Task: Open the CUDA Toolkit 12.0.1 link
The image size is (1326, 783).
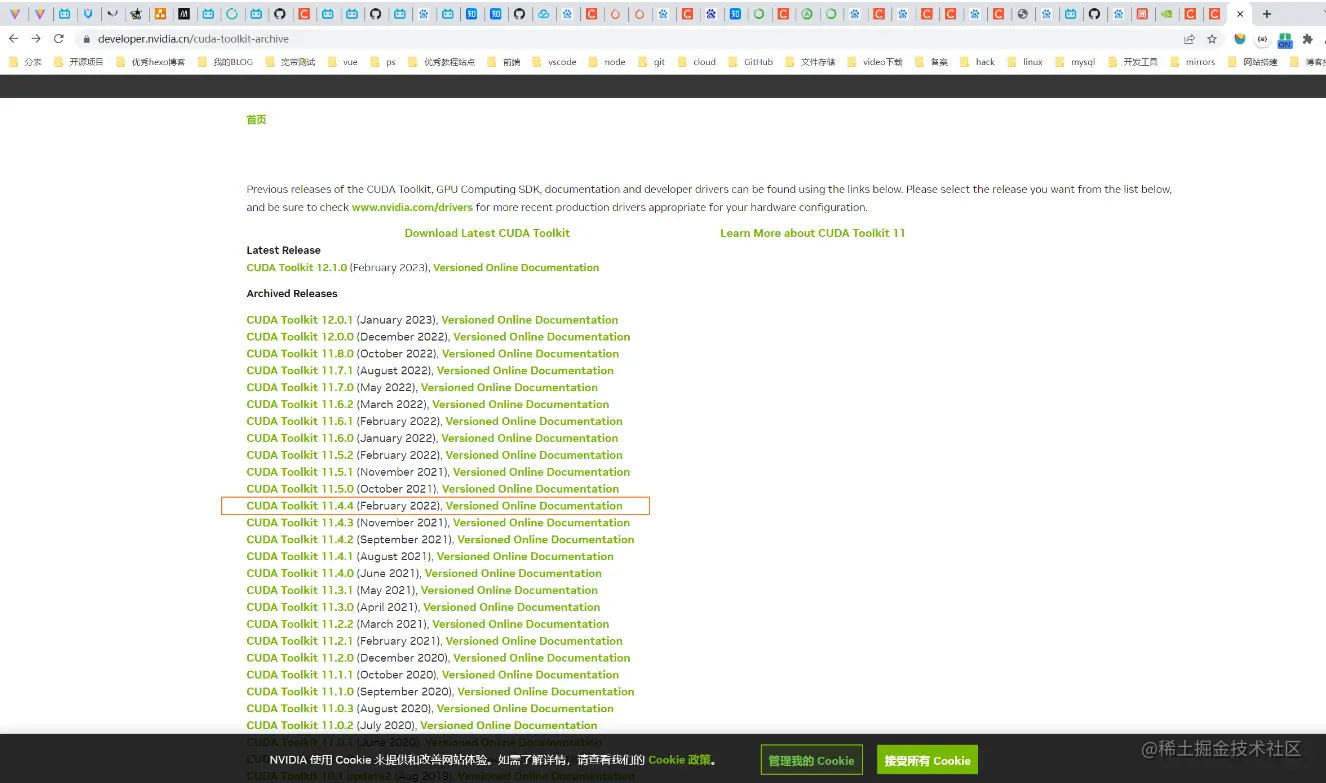Action: click(300, 320)
